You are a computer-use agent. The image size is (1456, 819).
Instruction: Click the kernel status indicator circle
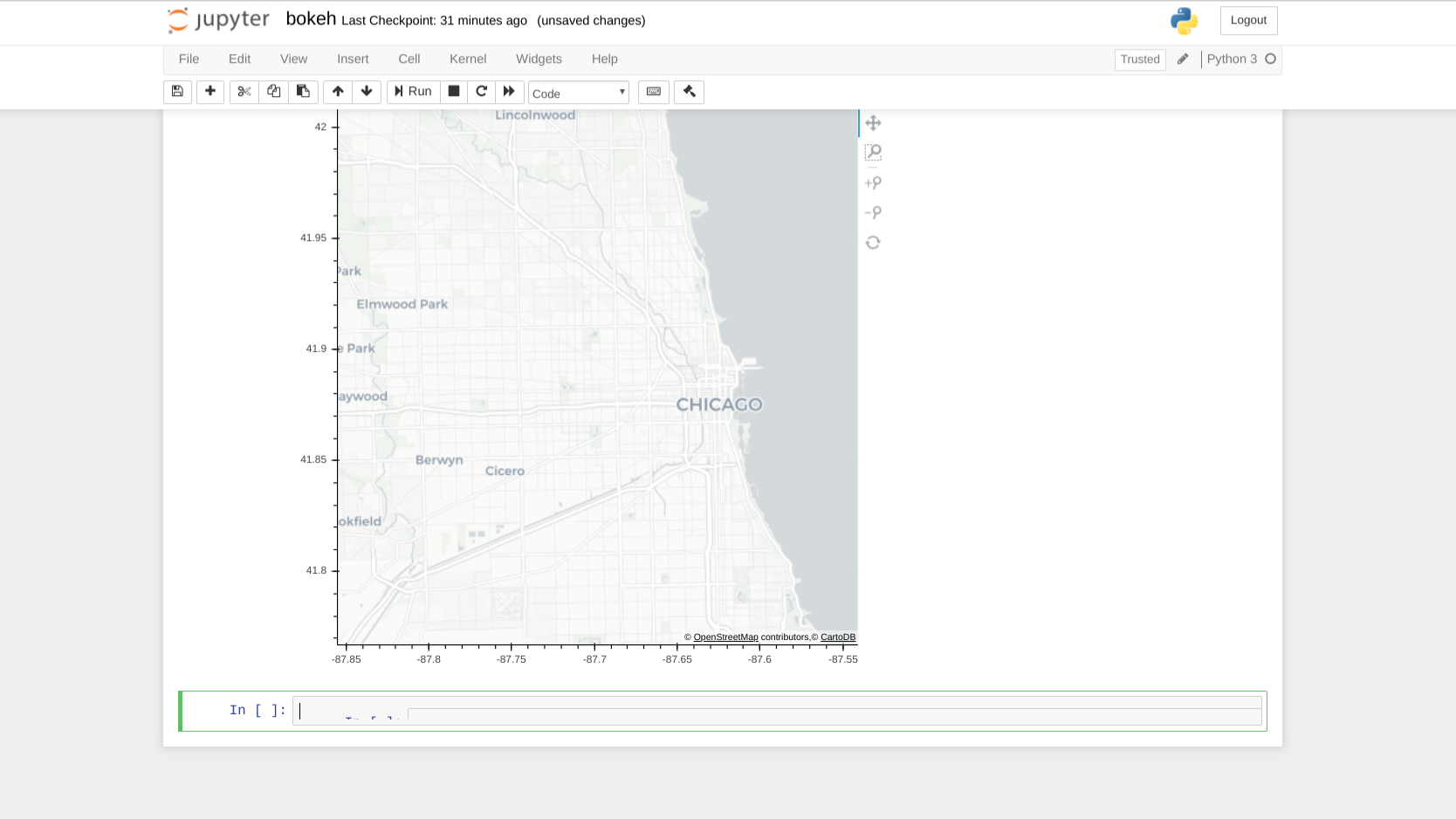[1272, 59]
